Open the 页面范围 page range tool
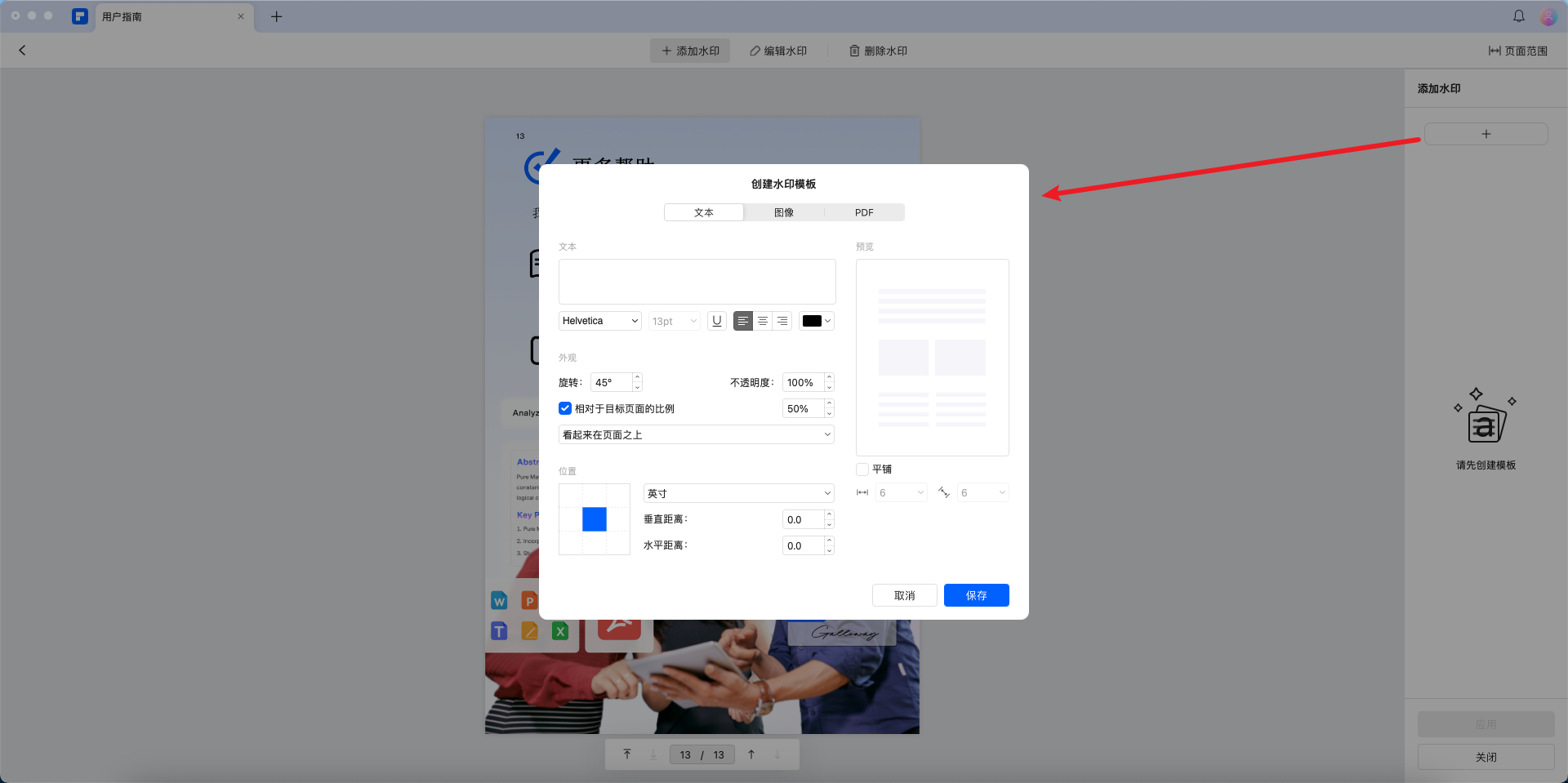The height and width of the screenshot is (783, 1568). point(1519,50)
